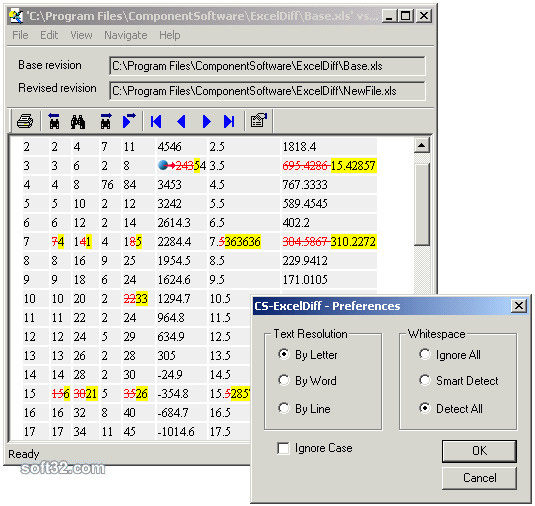The image size is (535, 506).
Task: Open the Navigate menu
Action: (x=126, y=35)
